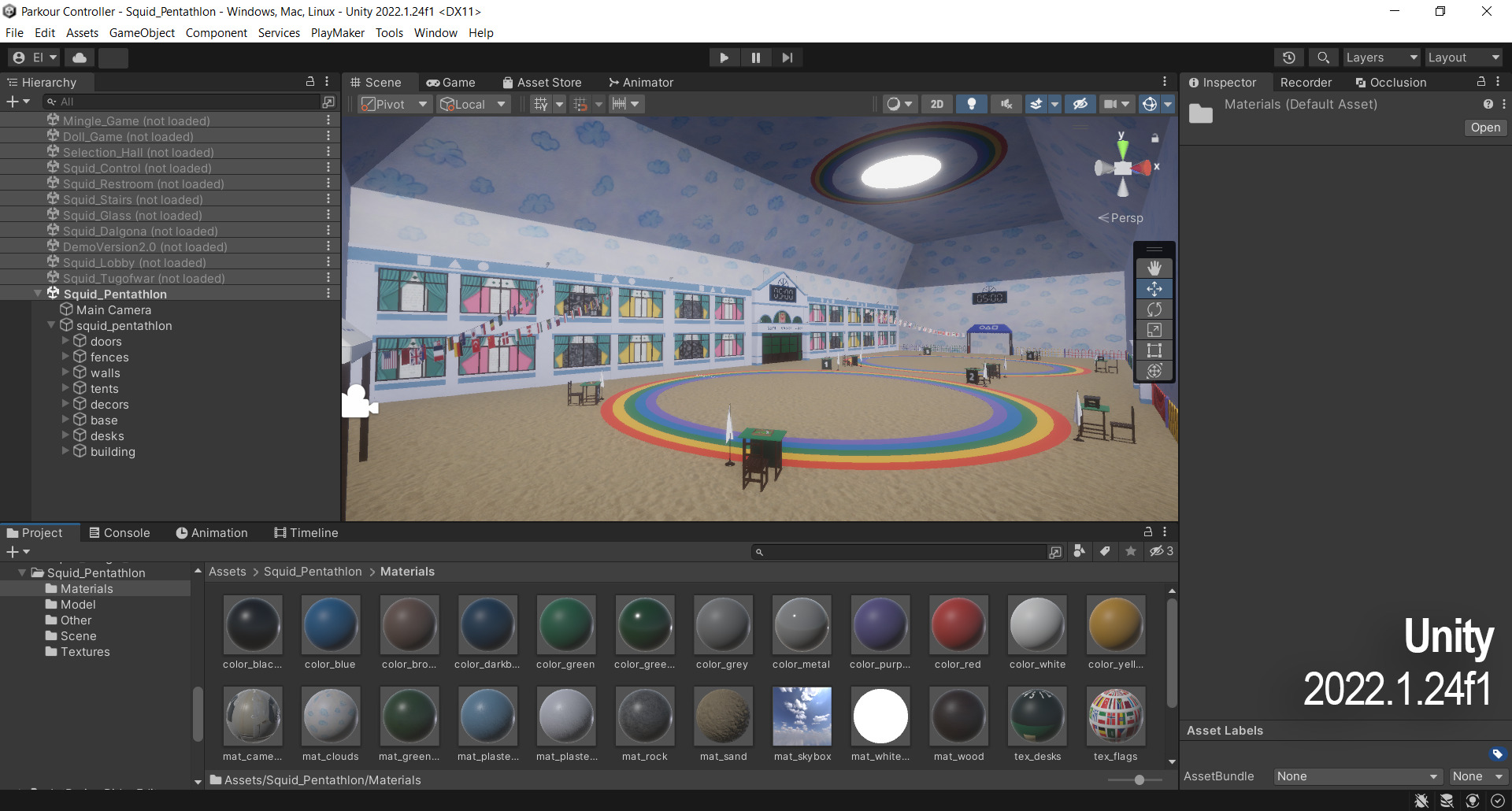Click the Open button in Inspector

tap(1485, 128)
